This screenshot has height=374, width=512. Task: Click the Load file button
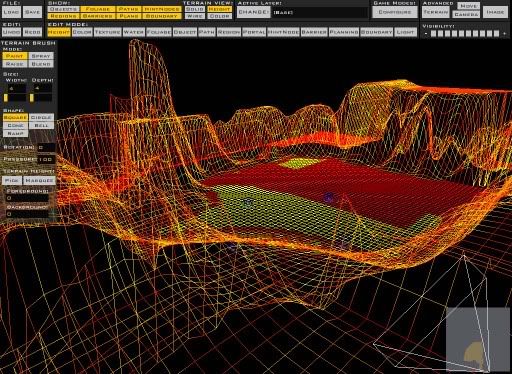pos(11,12)
